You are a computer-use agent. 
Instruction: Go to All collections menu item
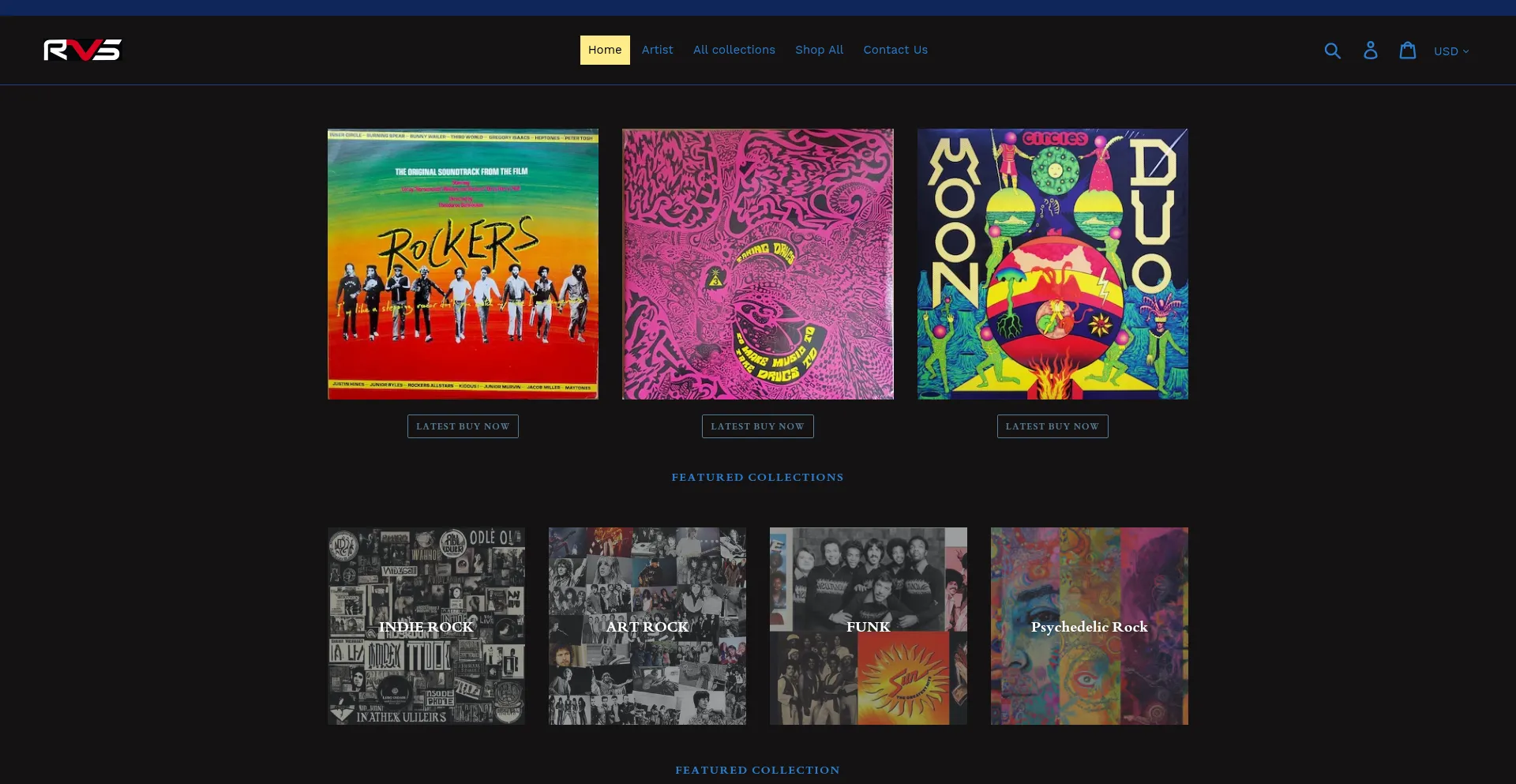[x=734, y=50]
